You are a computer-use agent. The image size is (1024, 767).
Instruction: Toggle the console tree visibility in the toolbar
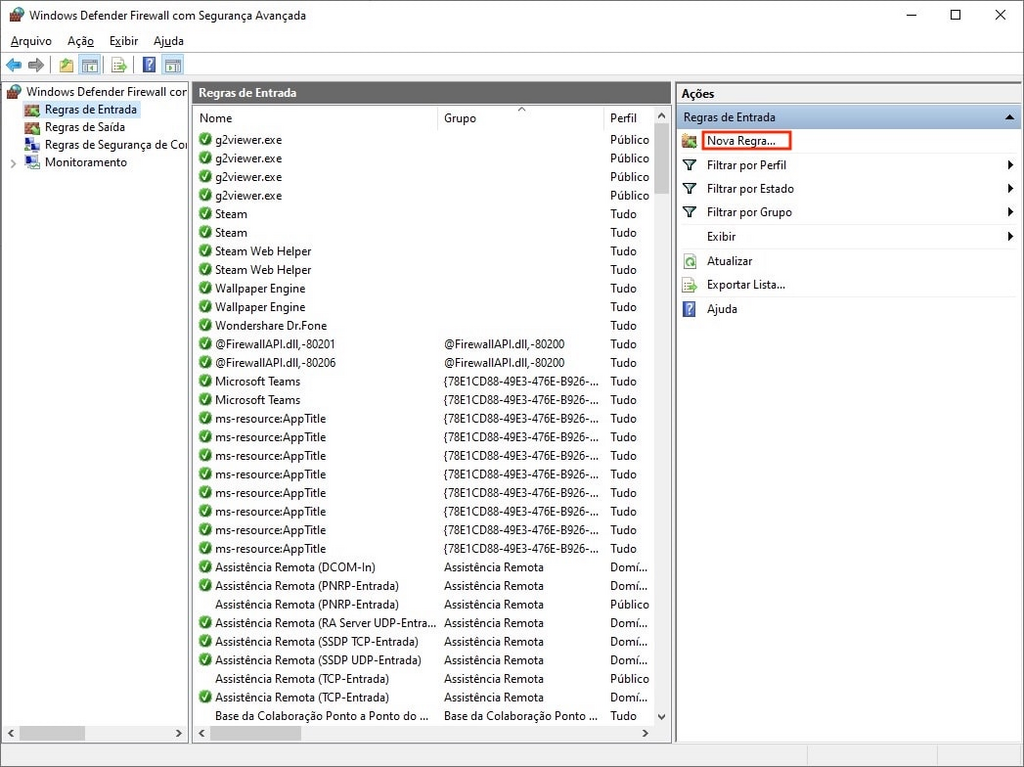click(x=89, y=64)
